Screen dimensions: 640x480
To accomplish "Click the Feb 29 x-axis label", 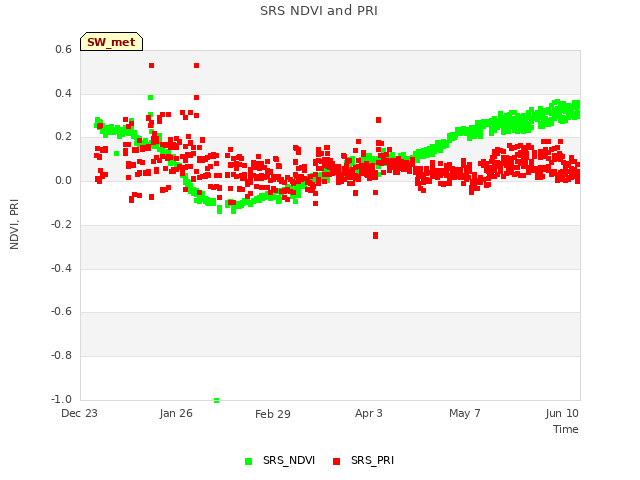I will (x=273, y=414).
